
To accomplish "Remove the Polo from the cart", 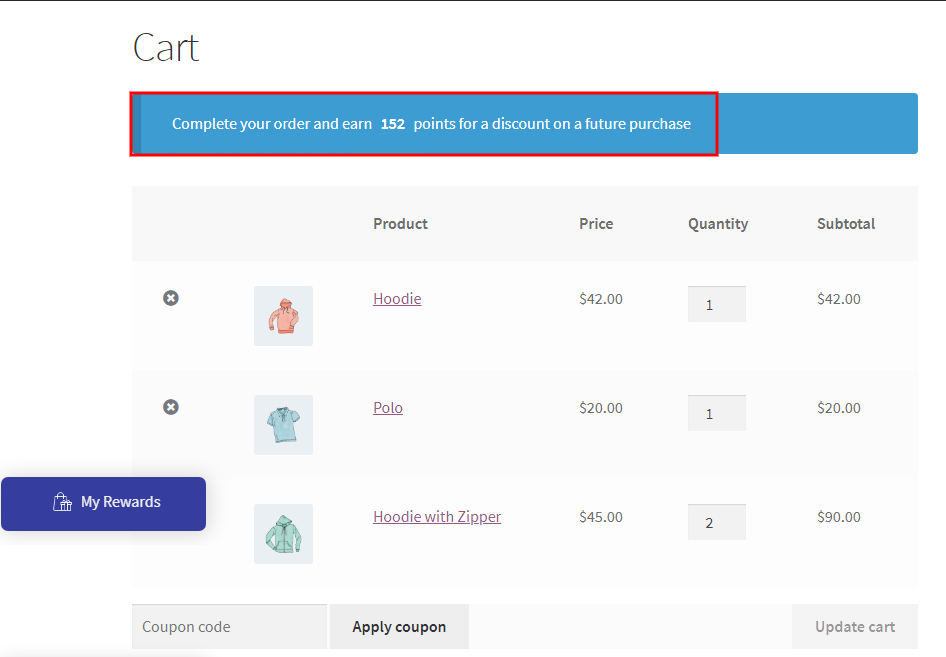I will 171,407.
